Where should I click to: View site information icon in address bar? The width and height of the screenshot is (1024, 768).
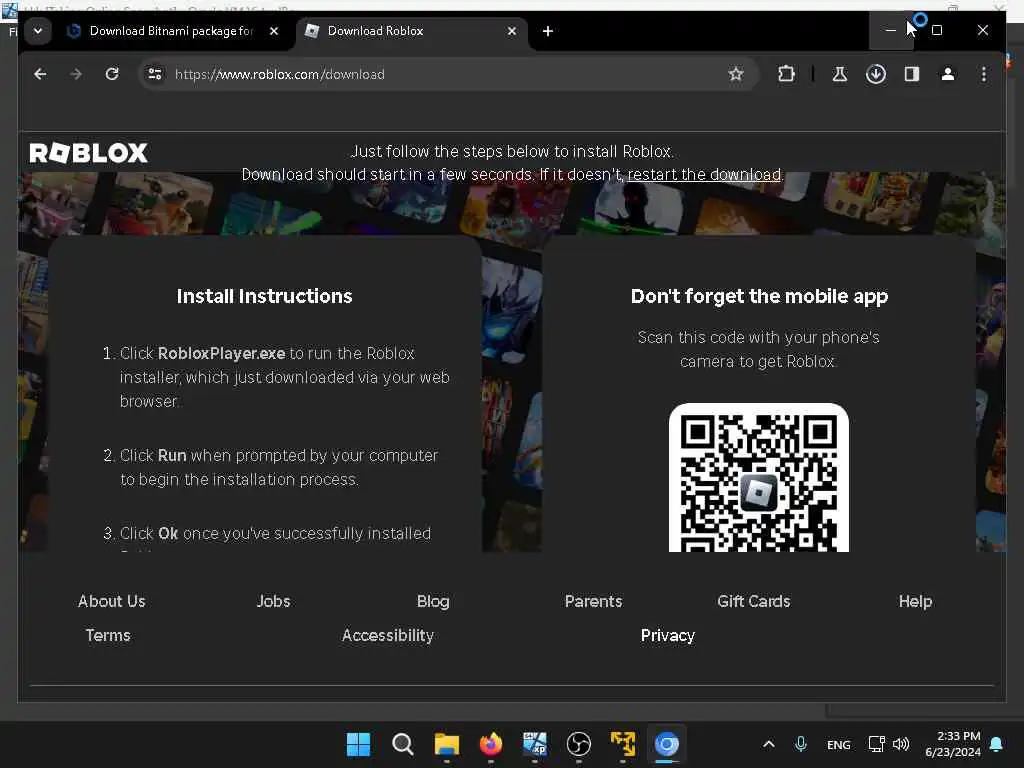(155, 74)
